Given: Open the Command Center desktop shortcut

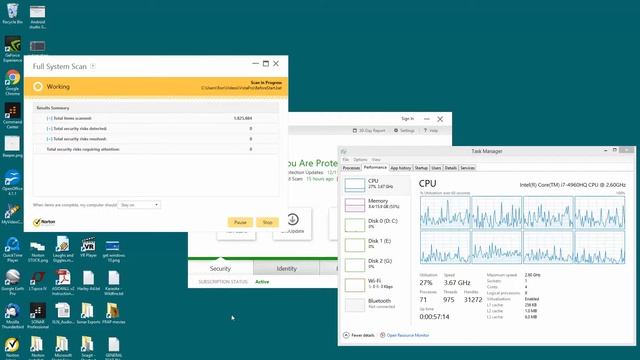Looking at the screenshot, I should [12, 116].
